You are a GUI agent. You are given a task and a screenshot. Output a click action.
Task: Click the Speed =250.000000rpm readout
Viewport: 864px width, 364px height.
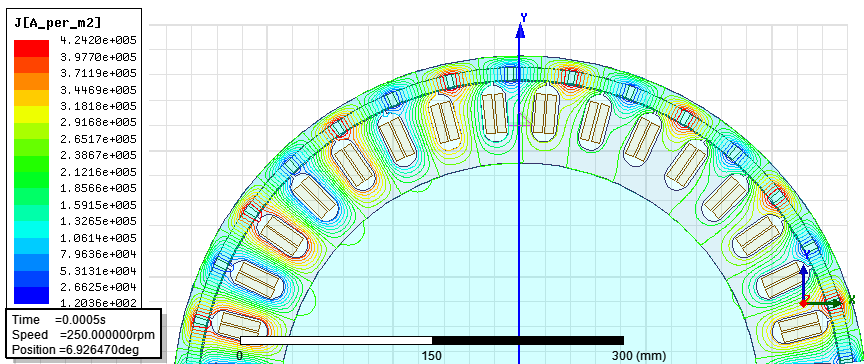coord(83,335)
